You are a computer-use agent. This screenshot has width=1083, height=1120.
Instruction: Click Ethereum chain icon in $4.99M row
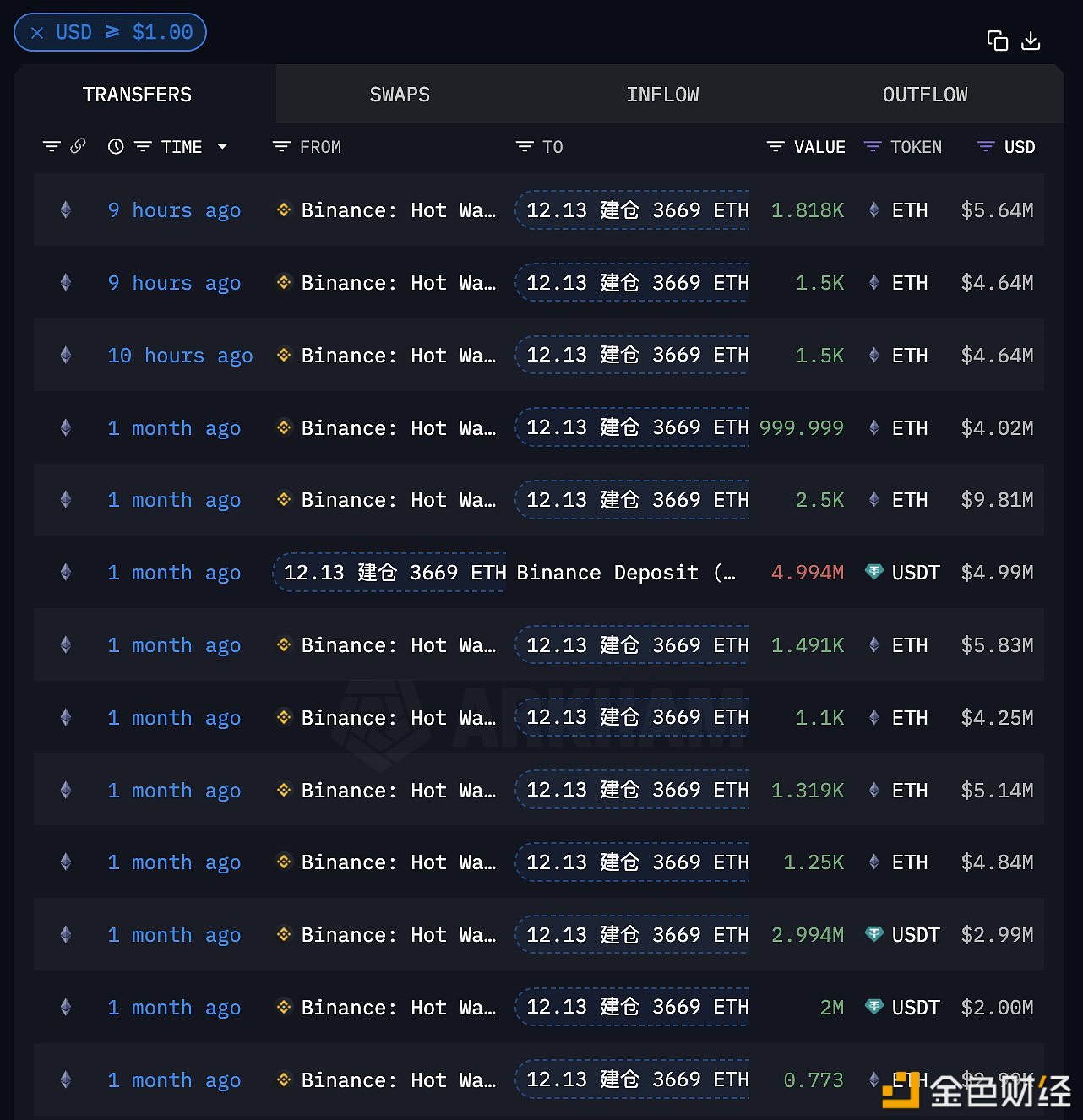66,572
